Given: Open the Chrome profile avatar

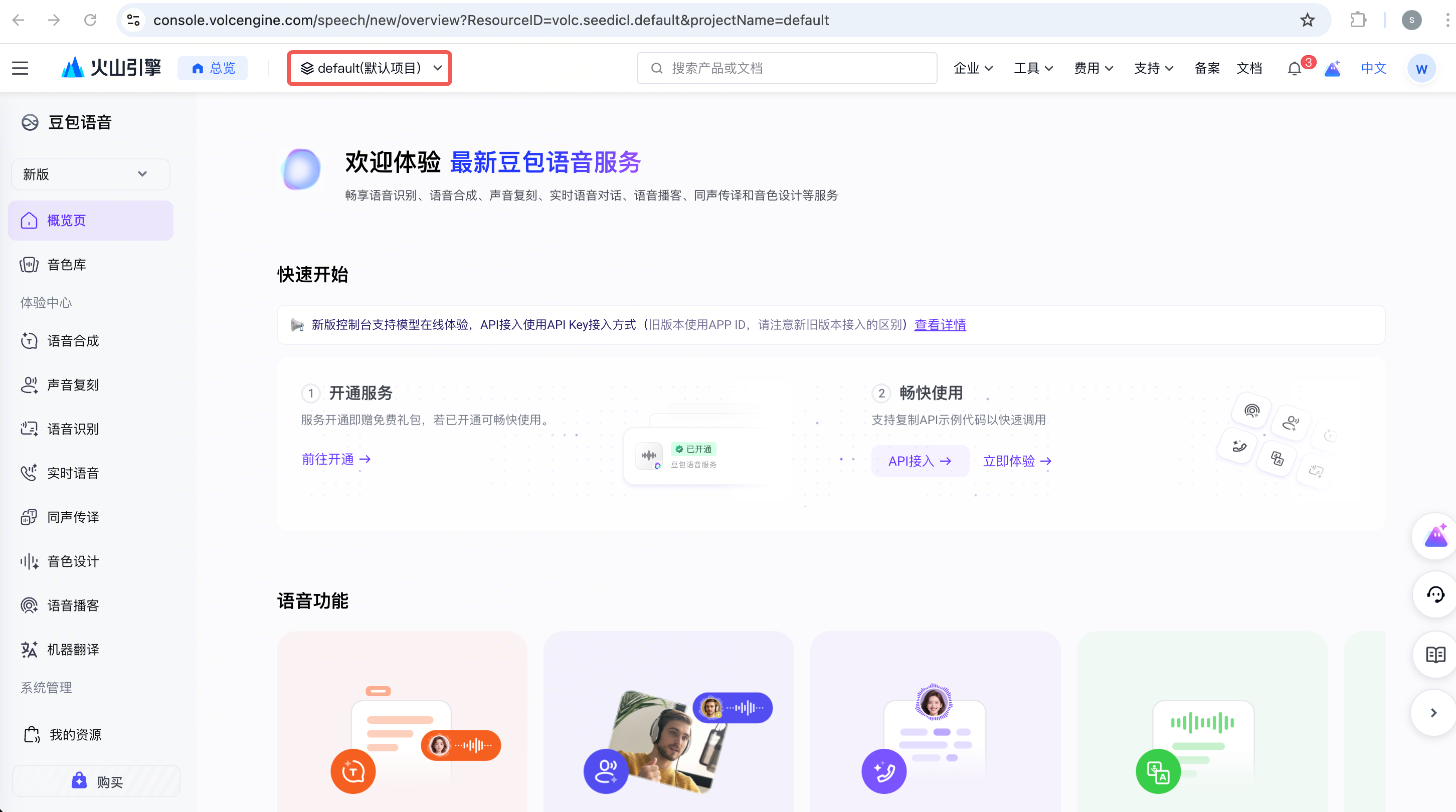Looking at the screenshot, I should click(1411, 21).
